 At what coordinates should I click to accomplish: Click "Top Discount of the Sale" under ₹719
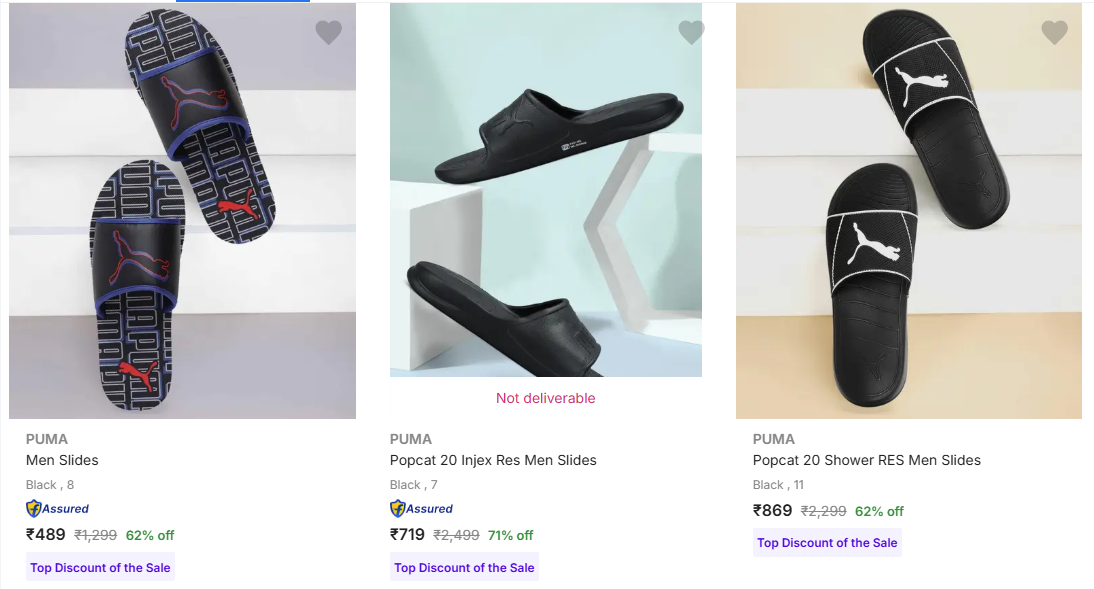(464, 568)
